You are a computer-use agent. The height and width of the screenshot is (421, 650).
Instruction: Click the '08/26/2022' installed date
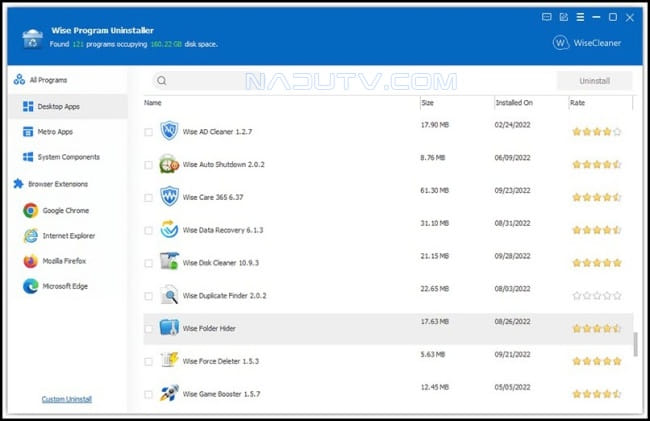click(x=512, y=322)
